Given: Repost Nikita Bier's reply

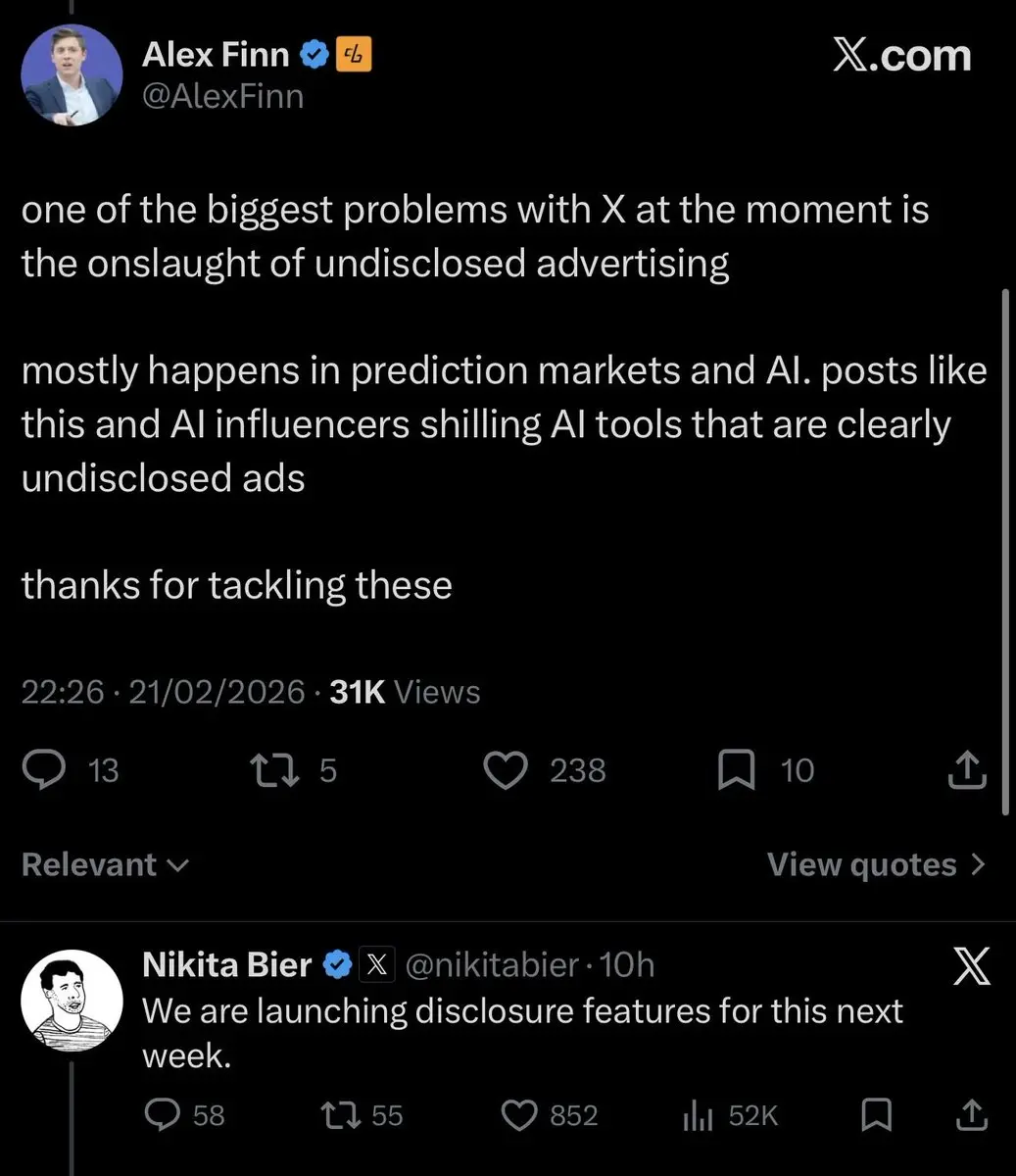Looking at the screenshot, I should 340,1114.
